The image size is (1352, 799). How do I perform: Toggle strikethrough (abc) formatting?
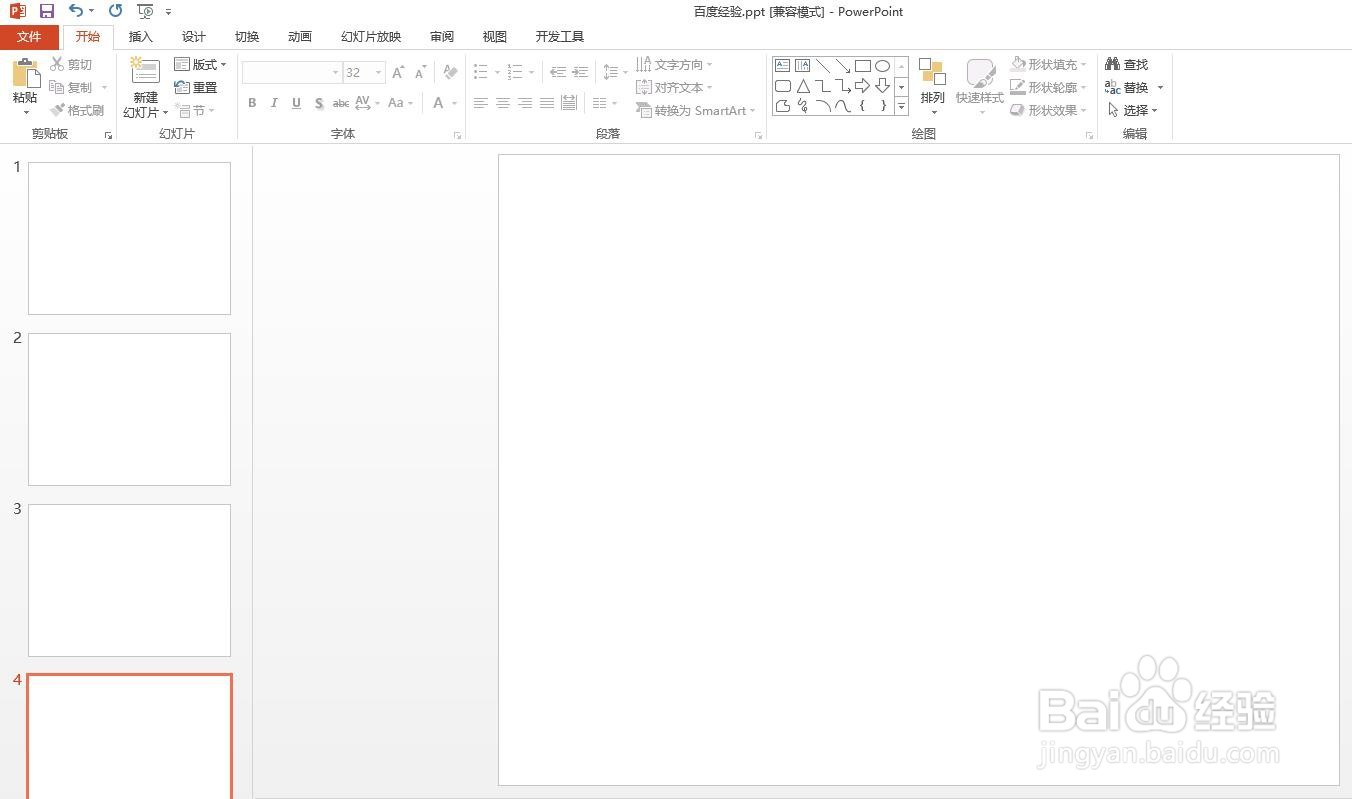click(341, 103)
